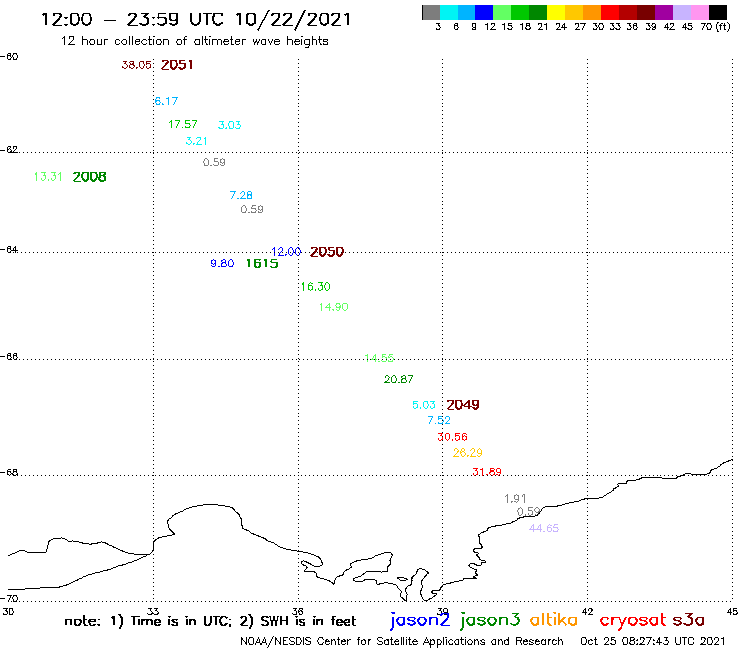Select the wave height 14.90
This screenshot has width=740, height=650.
[x=334, y=307]
